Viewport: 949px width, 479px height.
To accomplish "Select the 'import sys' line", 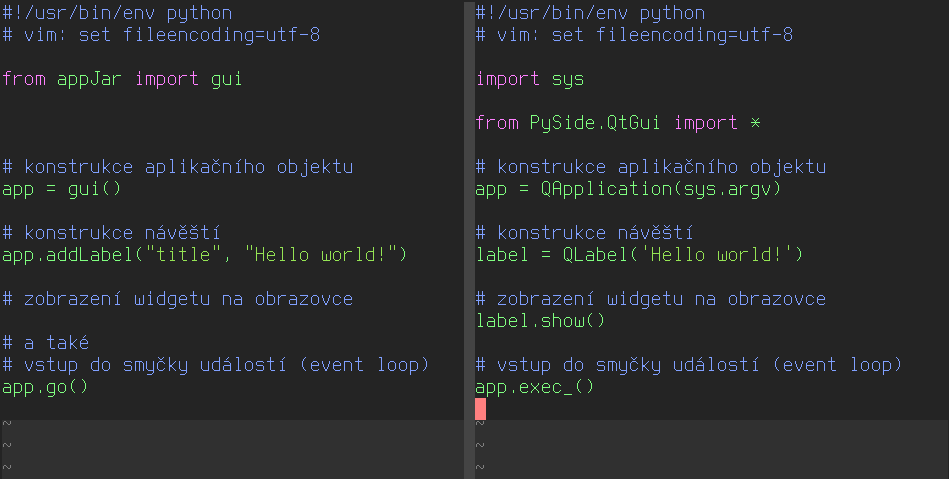I will [x=530, y=79].
